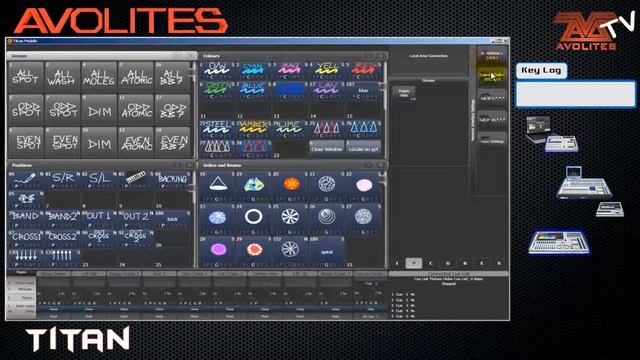Choose the multicoloured gobo palette 19

(x=253, y=186)
